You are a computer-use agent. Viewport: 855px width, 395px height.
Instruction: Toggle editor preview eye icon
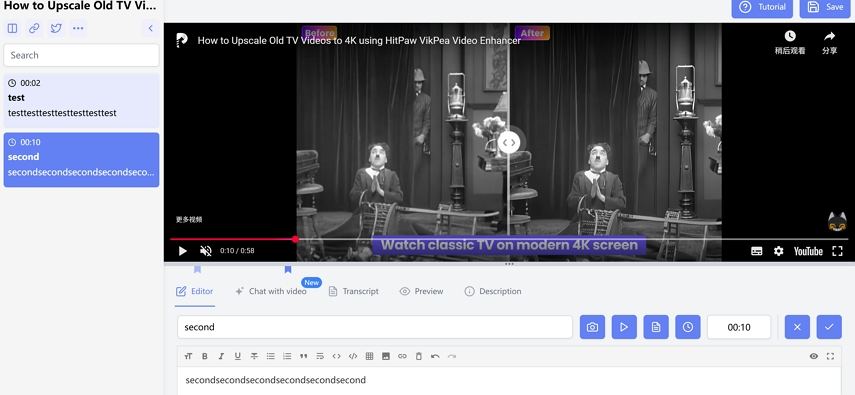pyautogui.click(x=814, y=356)
